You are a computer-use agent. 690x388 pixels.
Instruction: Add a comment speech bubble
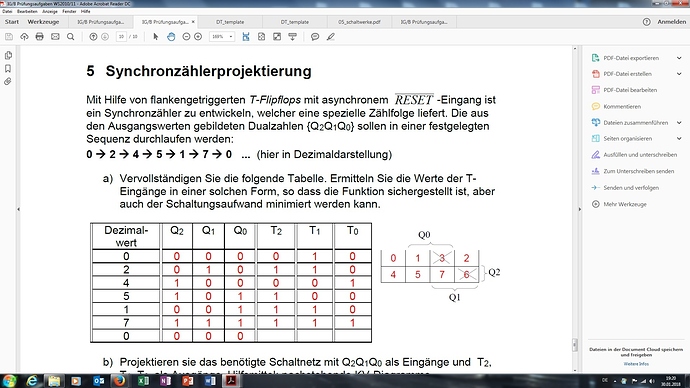(315, 37)
